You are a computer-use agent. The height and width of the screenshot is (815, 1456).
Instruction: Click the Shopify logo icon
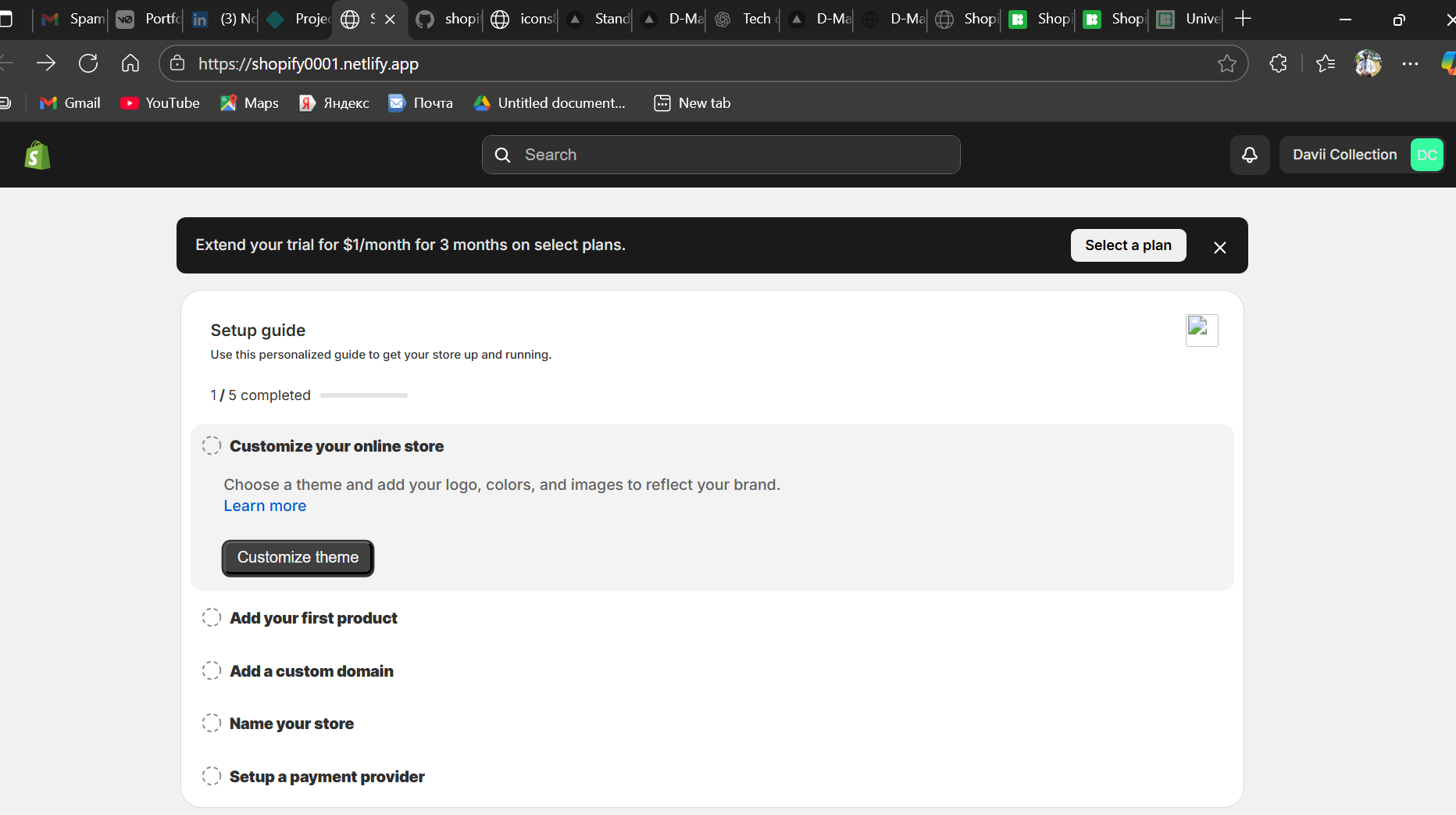tap(37, 155)
